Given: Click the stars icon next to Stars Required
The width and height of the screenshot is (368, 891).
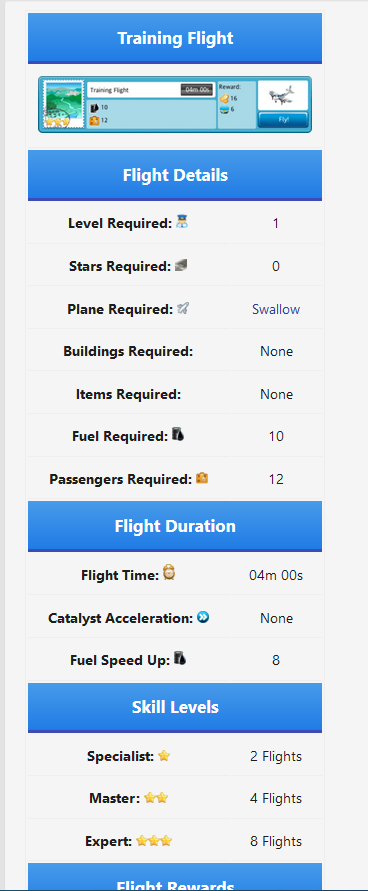Looking at the screenshot, I should [181, 265].
